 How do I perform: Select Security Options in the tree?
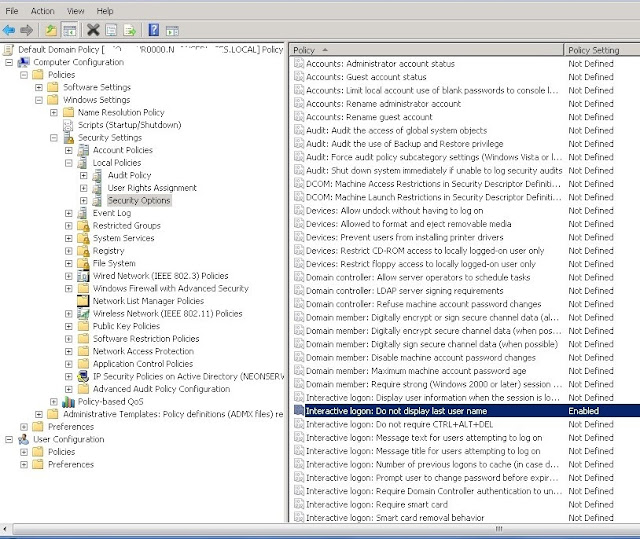coord(139,200)
